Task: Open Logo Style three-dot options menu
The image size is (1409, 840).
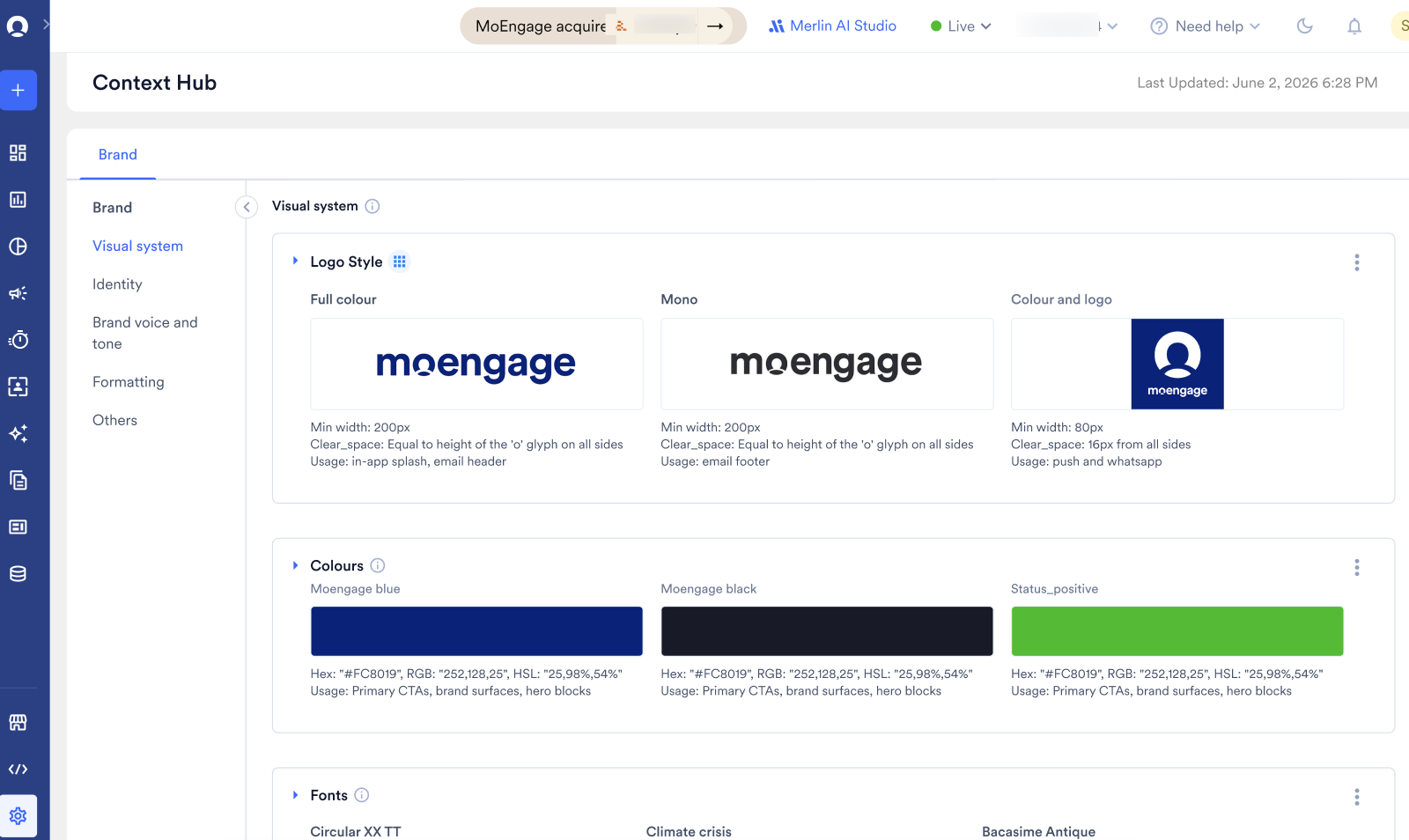Action: pyautogui.click(x=1357, y=262)
